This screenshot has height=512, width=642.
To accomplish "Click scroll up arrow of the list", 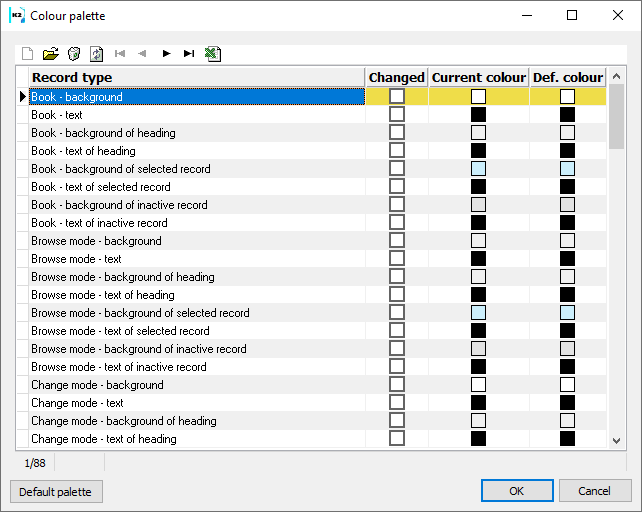I will click(x=616, y=76).
